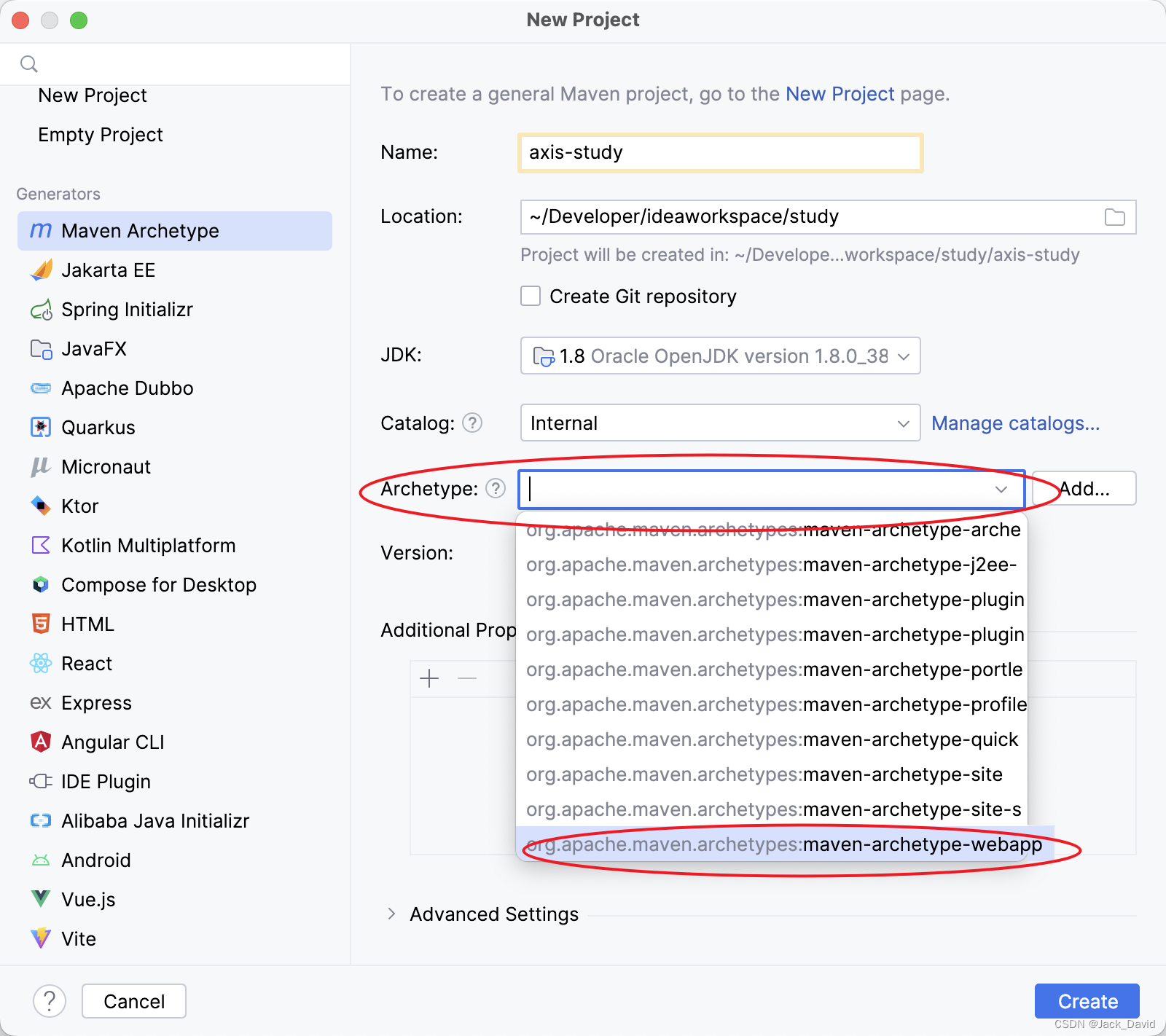Follow the New Project page link
1166x1036 pixels.
coord(840,94)
